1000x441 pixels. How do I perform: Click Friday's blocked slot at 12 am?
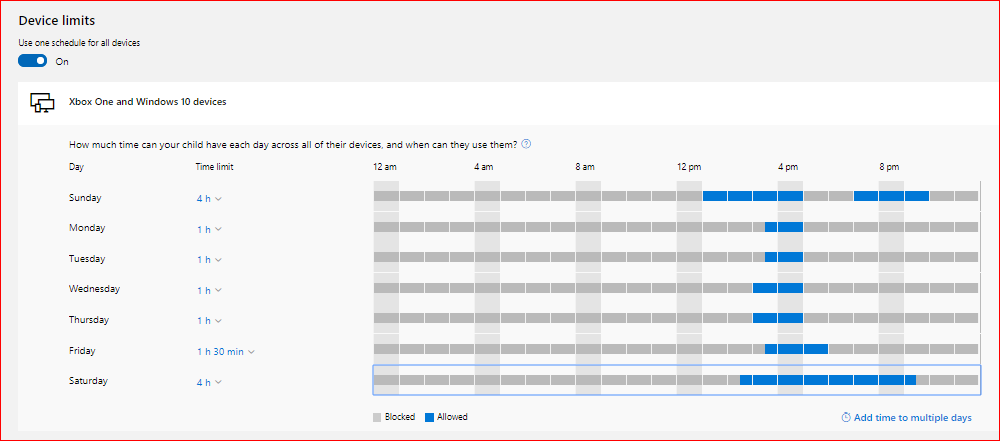point(386,349)
